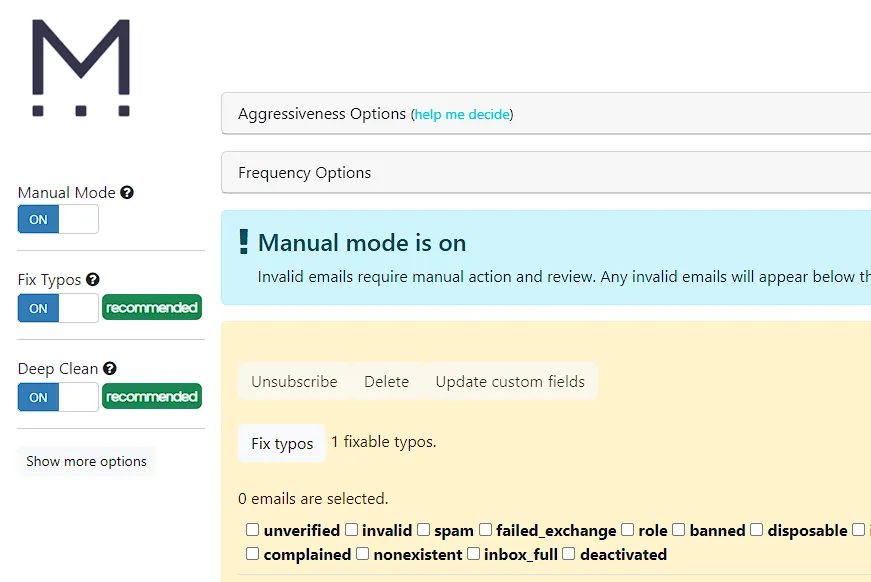The width and height of the screenshot is (871, 582).
Task: Check the deactivated checkbox
Action: (568, 554)
